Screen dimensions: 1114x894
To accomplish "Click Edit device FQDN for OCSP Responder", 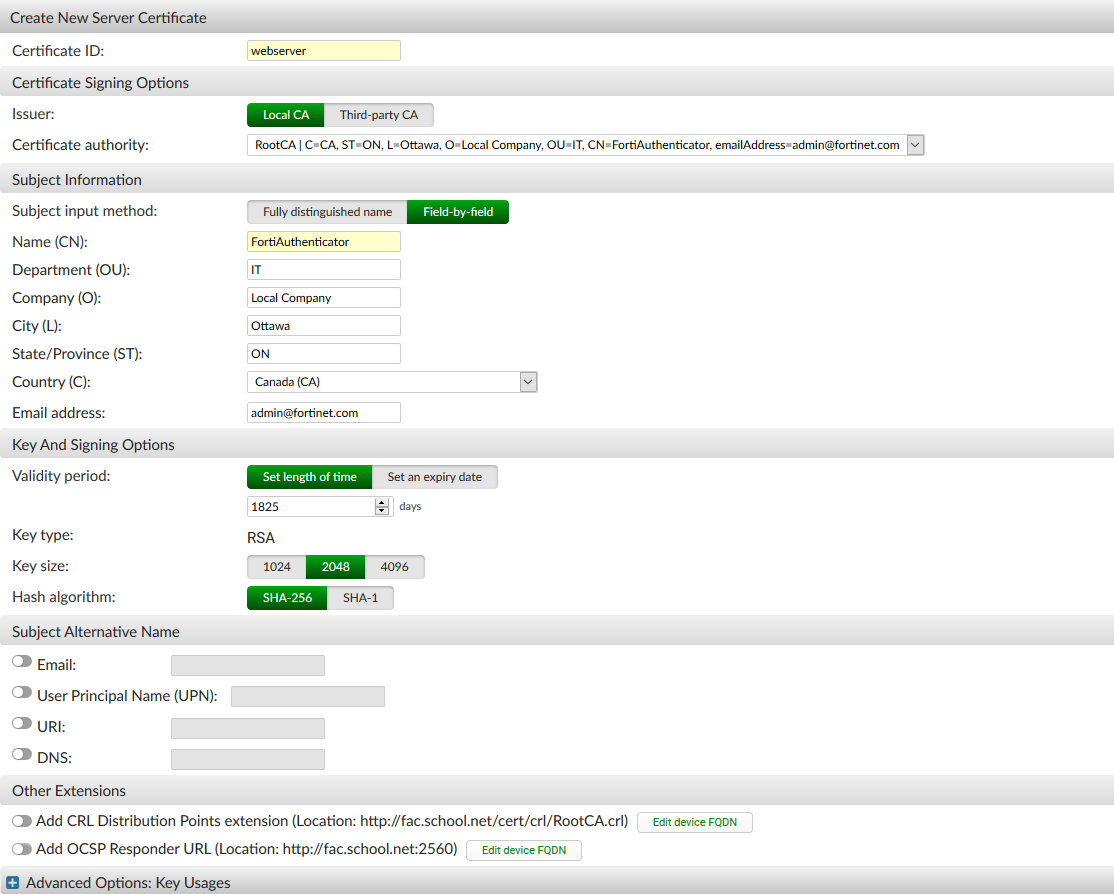I will [x=524, y=851].
